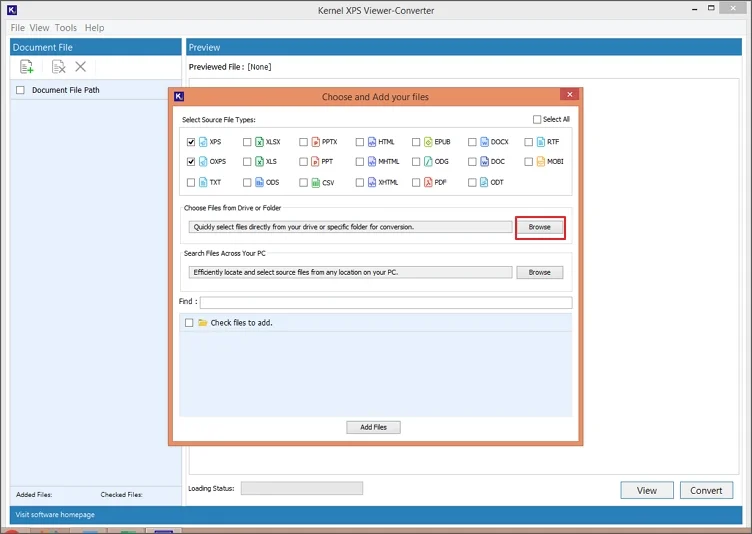Open the File menu
The image size is (752, 534).
click(17, 28)
